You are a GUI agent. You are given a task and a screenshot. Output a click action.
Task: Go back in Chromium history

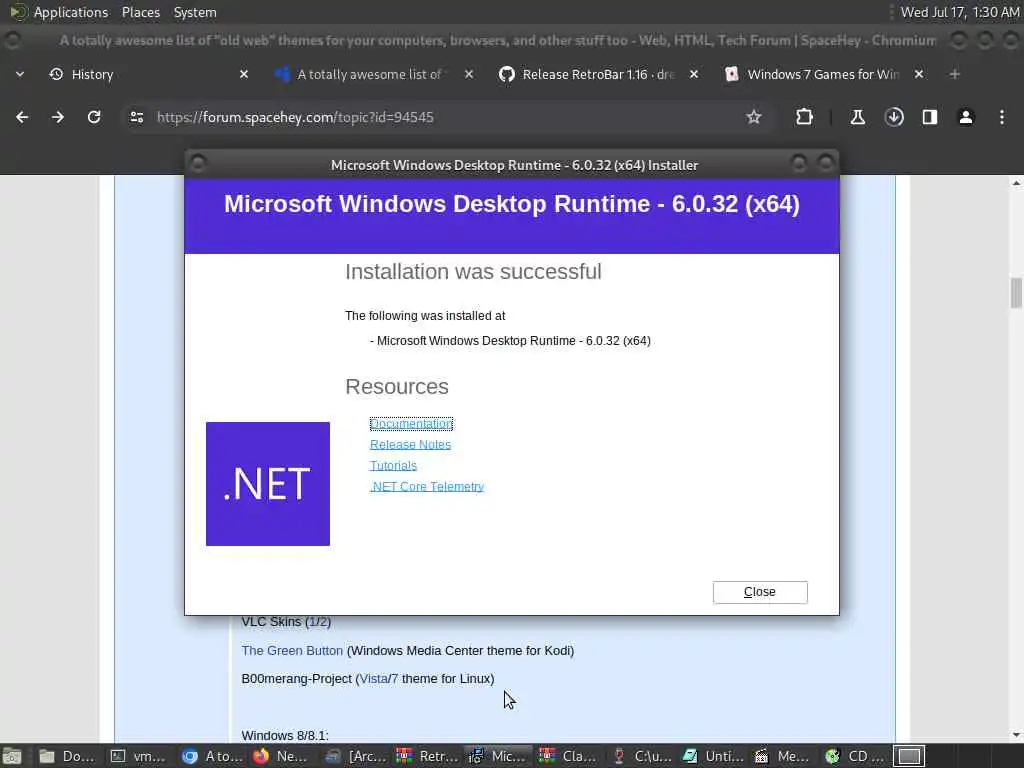[x=22, y=117]
